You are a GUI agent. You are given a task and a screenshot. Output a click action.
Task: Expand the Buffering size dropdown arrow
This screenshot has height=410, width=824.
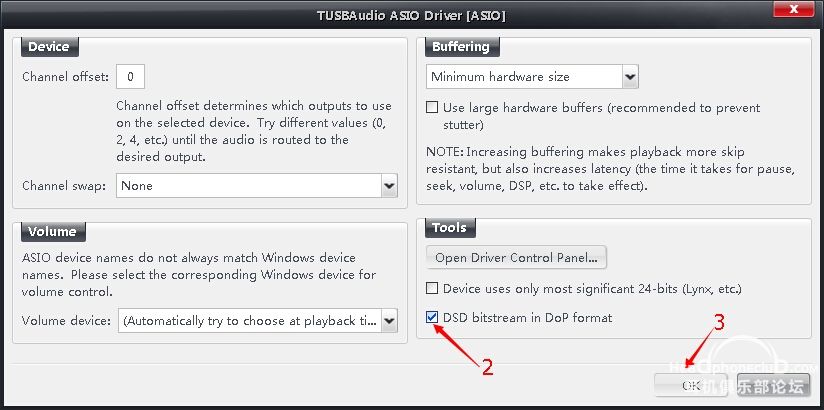[x=630, y=77]
